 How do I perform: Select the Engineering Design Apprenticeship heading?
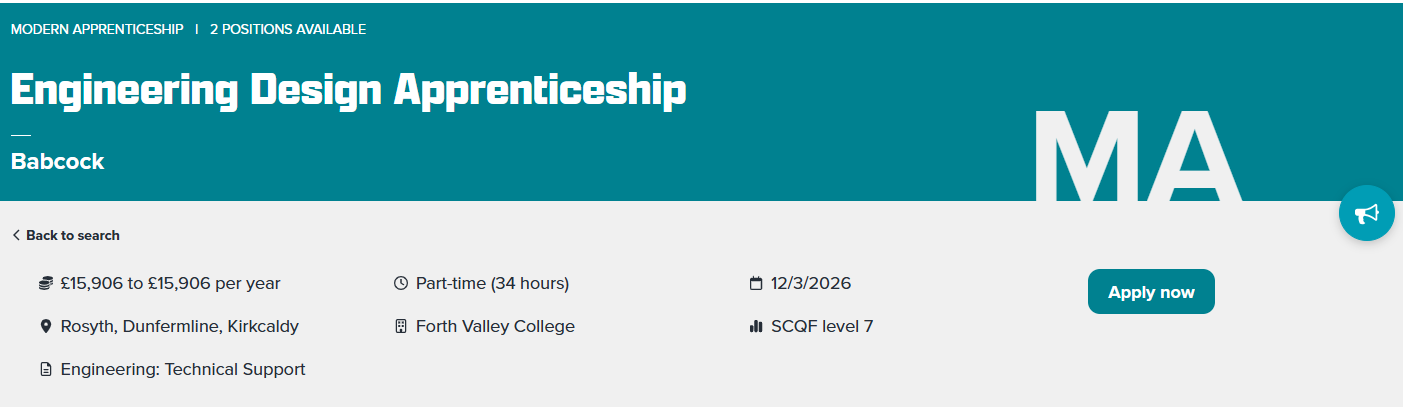(348, 90)
